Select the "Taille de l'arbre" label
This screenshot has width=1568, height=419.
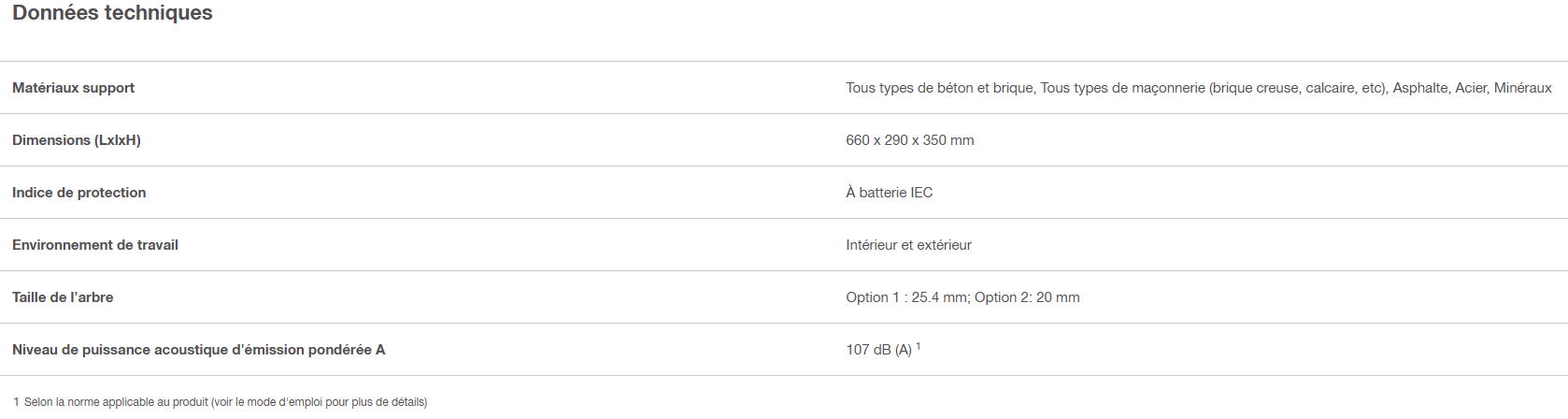point(63,297)
